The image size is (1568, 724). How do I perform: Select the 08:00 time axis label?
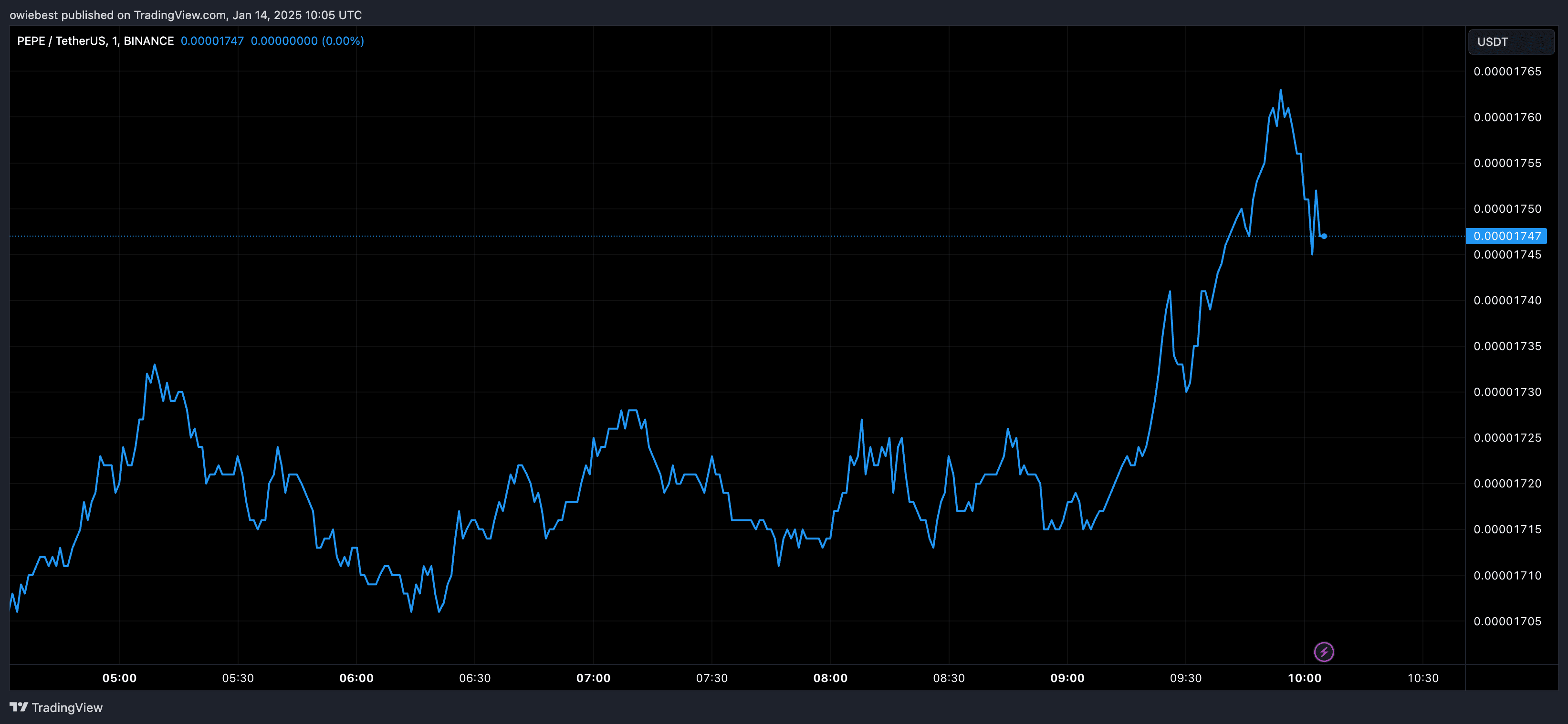point(830,678)
